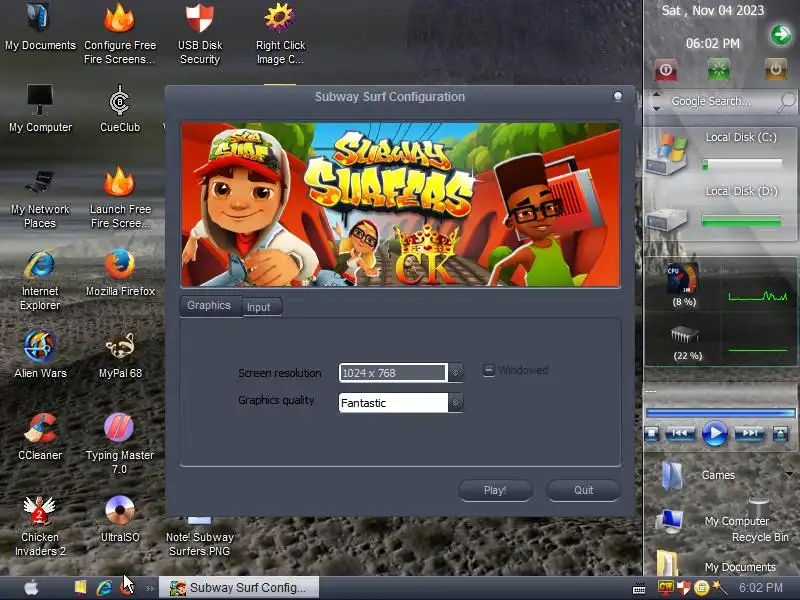Click the taskbar clock 6:02 PM
The width and height of the screenshot is (800, 600).
click(x=761, y=588)
